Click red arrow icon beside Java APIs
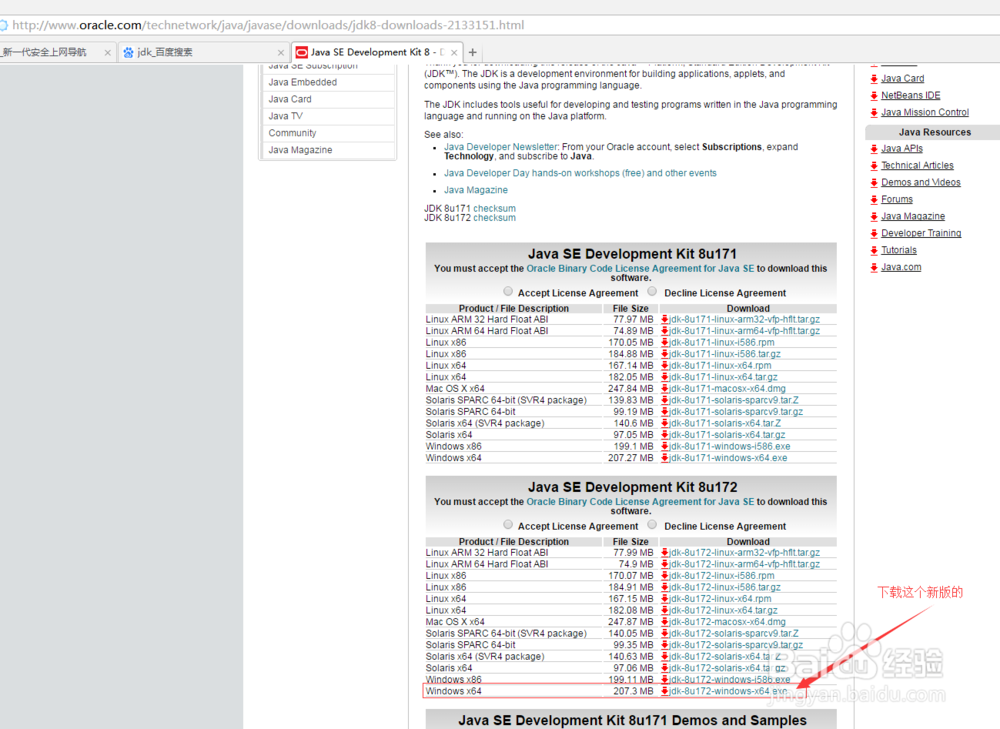 (874, 149)
